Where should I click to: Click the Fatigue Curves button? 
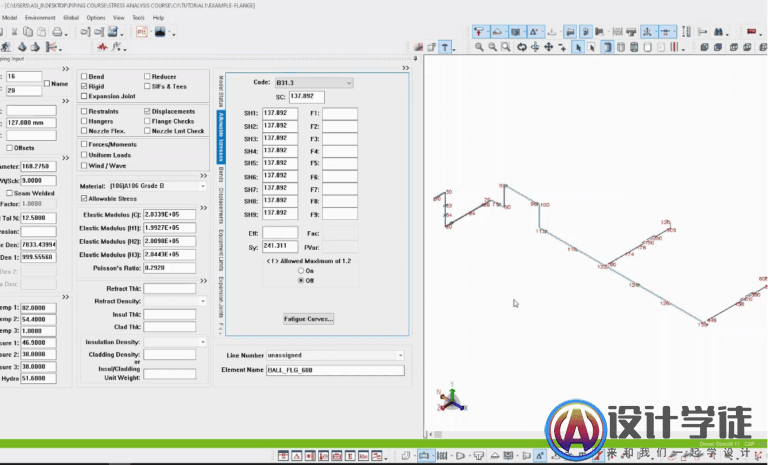(308, 319)
